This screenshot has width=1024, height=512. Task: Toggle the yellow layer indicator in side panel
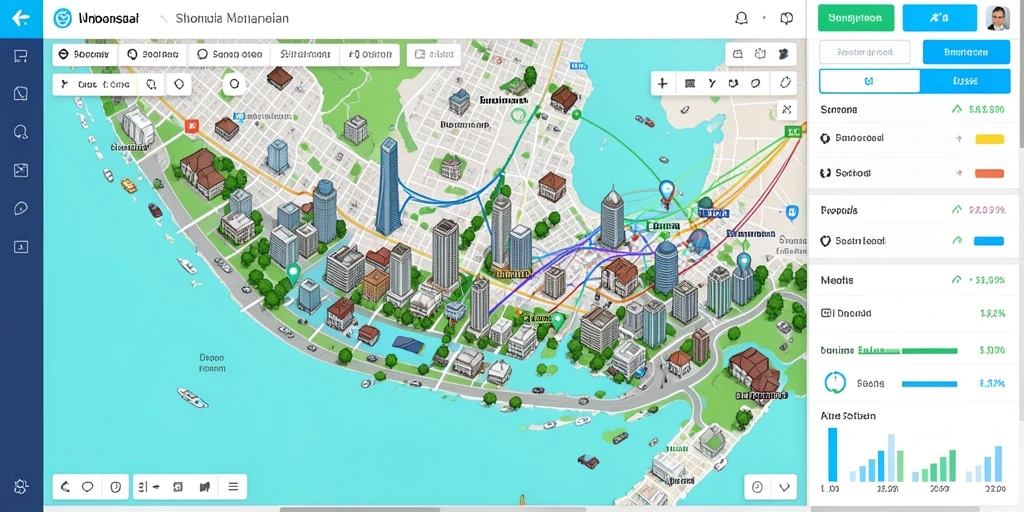click(x=989, y=138)
